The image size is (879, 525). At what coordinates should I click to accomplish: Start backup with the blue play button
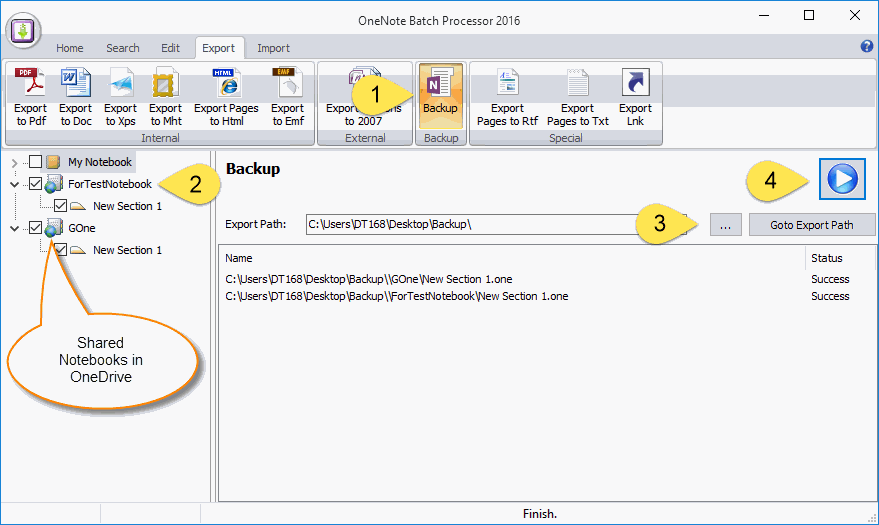tap(842, 179)
